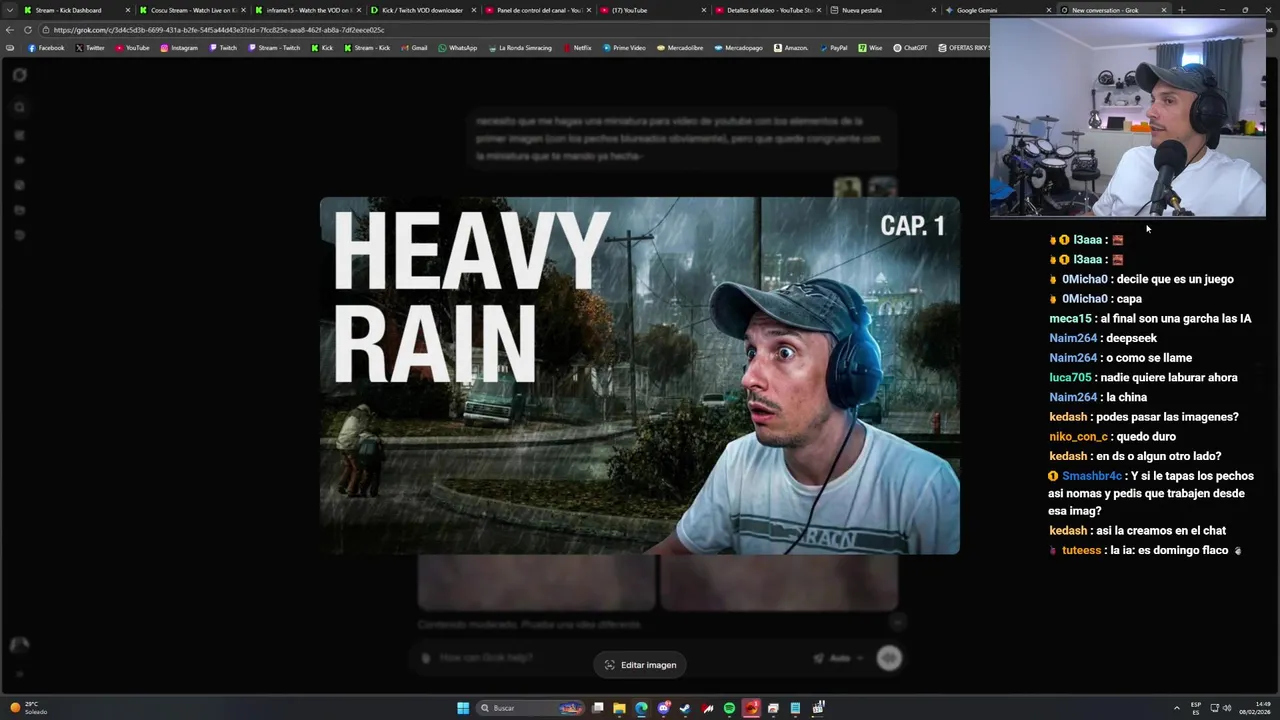Open the Mercadolibre bookmark
Screen dimensions: 1280x720
[x=681, y=48]
